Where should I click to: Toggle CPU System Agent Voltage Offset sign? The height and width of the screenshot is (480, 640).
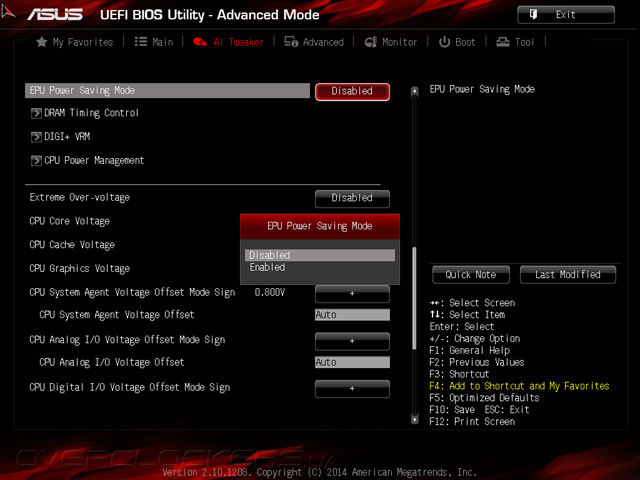pyautogui.click(x=352, y=293)
